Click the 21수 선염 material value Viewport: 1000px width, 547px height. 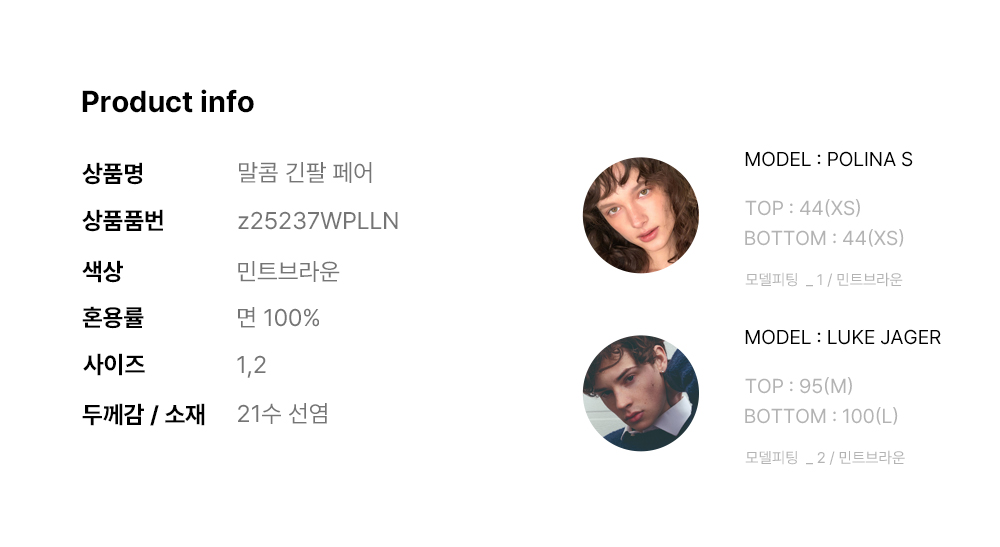282,414
